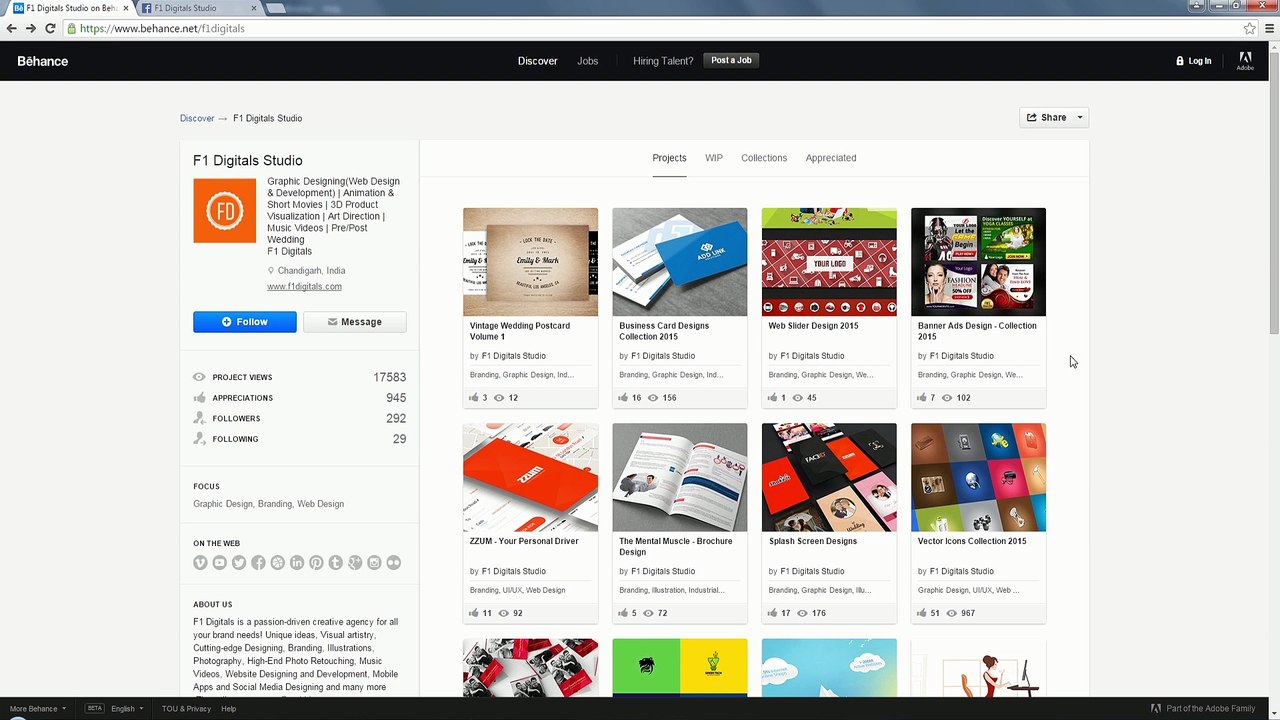Open Jobs in the top navigation
The image size is (1280, 720).
(x=588, y=61)
